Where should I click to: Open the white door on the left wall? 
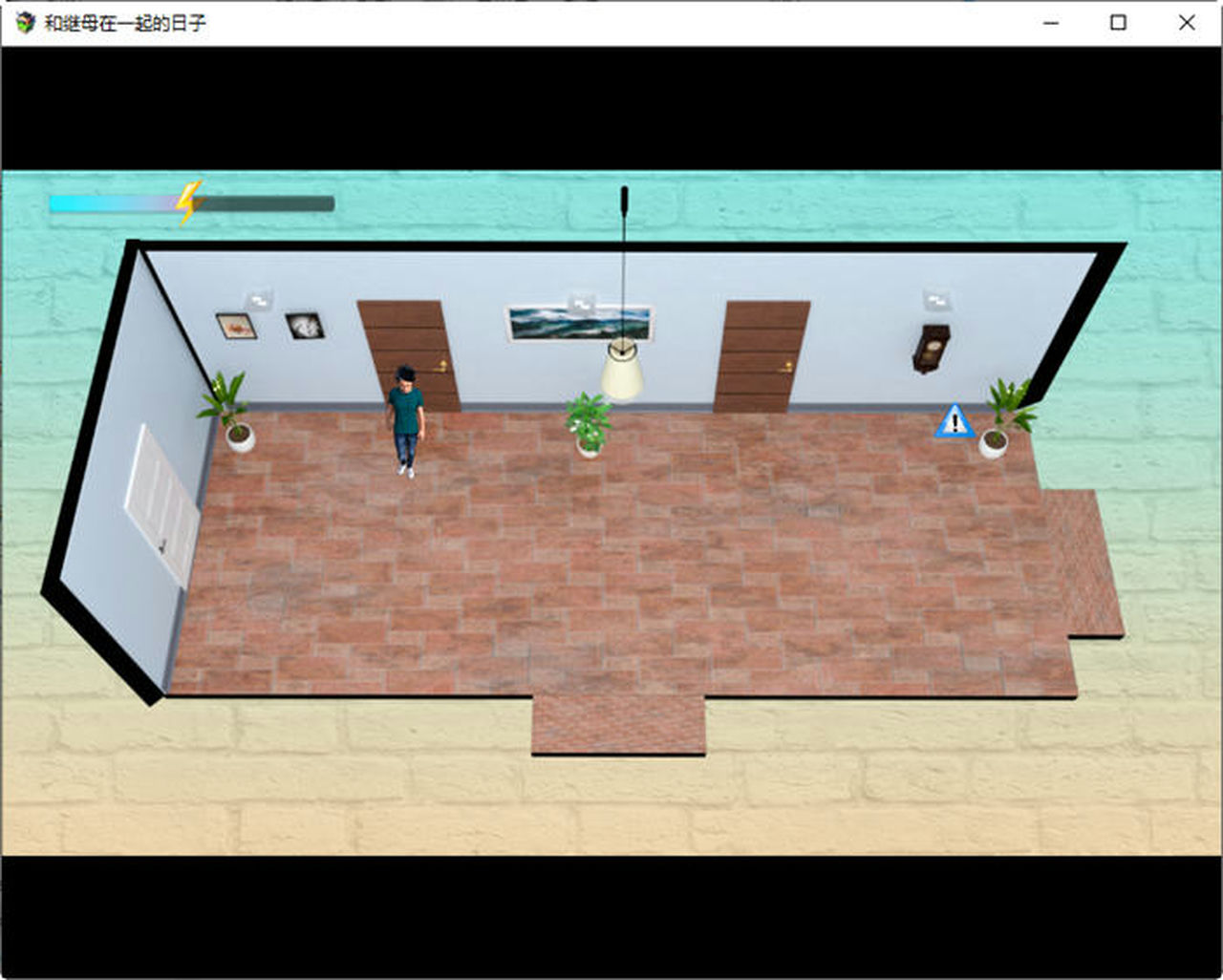pyautogui.click(x=161, y=504)
